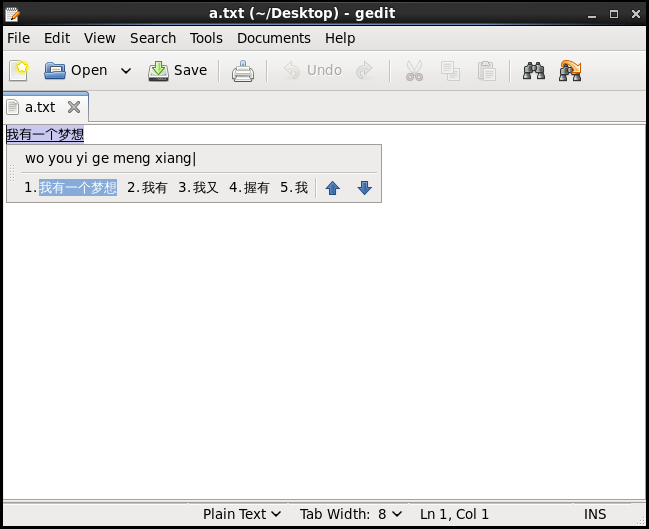Click the Ln 1, Col 1 status indicator
This screenshot has width=649, height=529.
click(454, 514)
